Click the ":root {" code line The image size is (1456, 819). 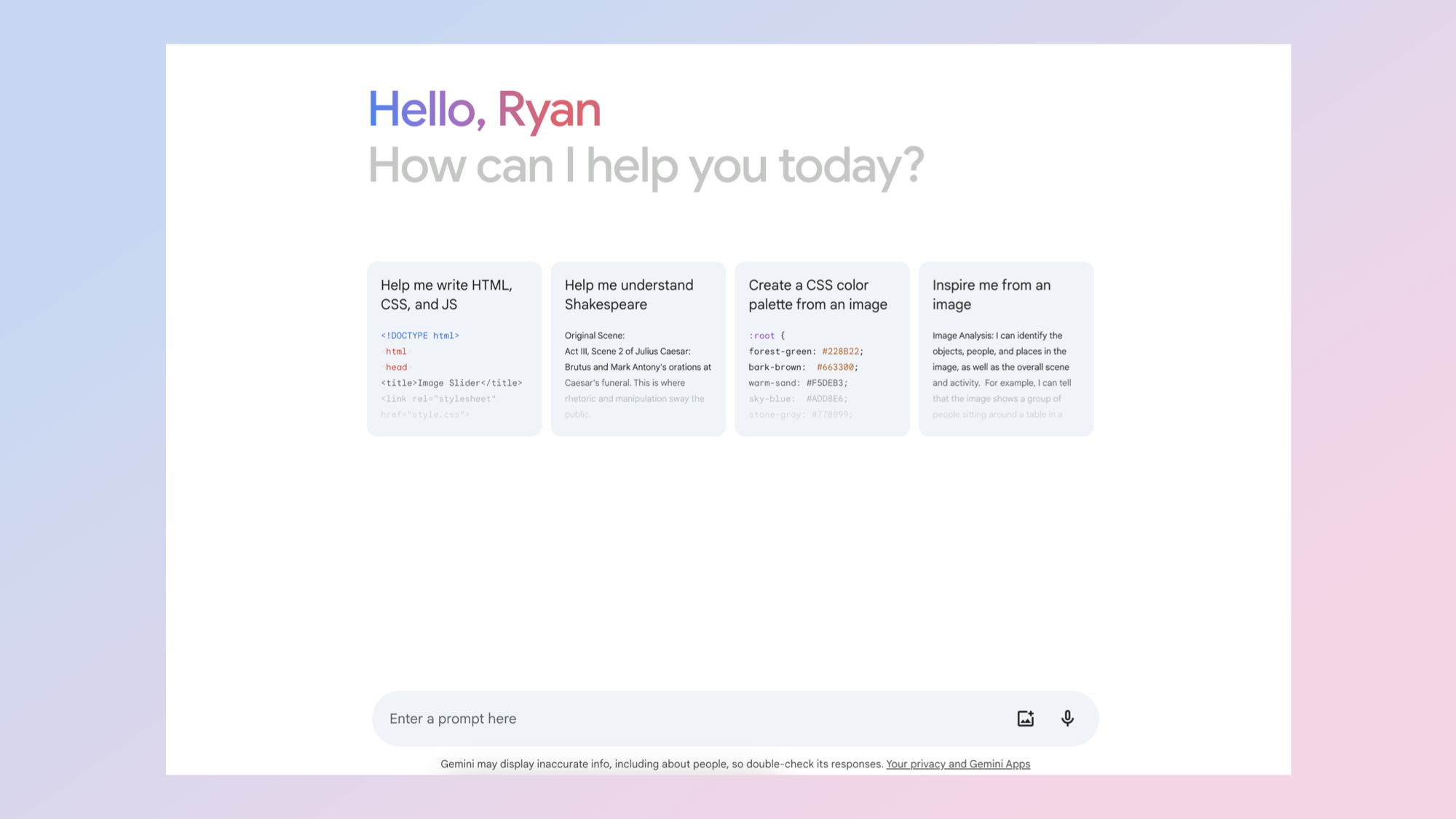point(766,336)
